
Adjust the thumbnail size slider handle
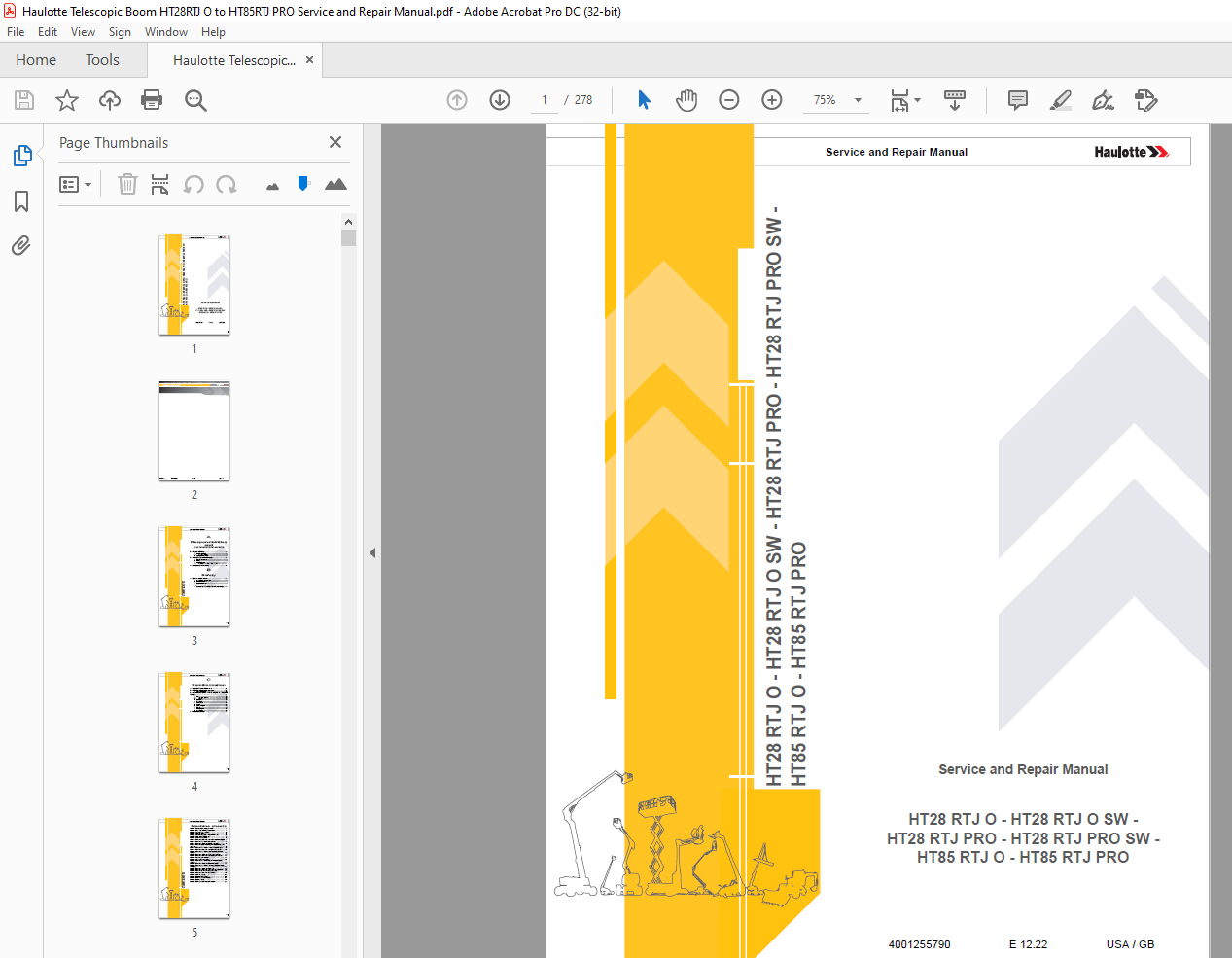pos(303,183)
